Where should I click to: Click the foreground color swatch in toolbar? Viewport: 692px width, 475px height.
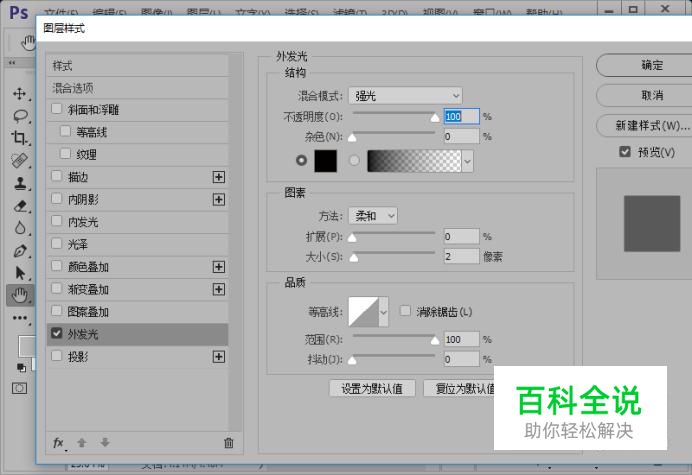[26, 346]
